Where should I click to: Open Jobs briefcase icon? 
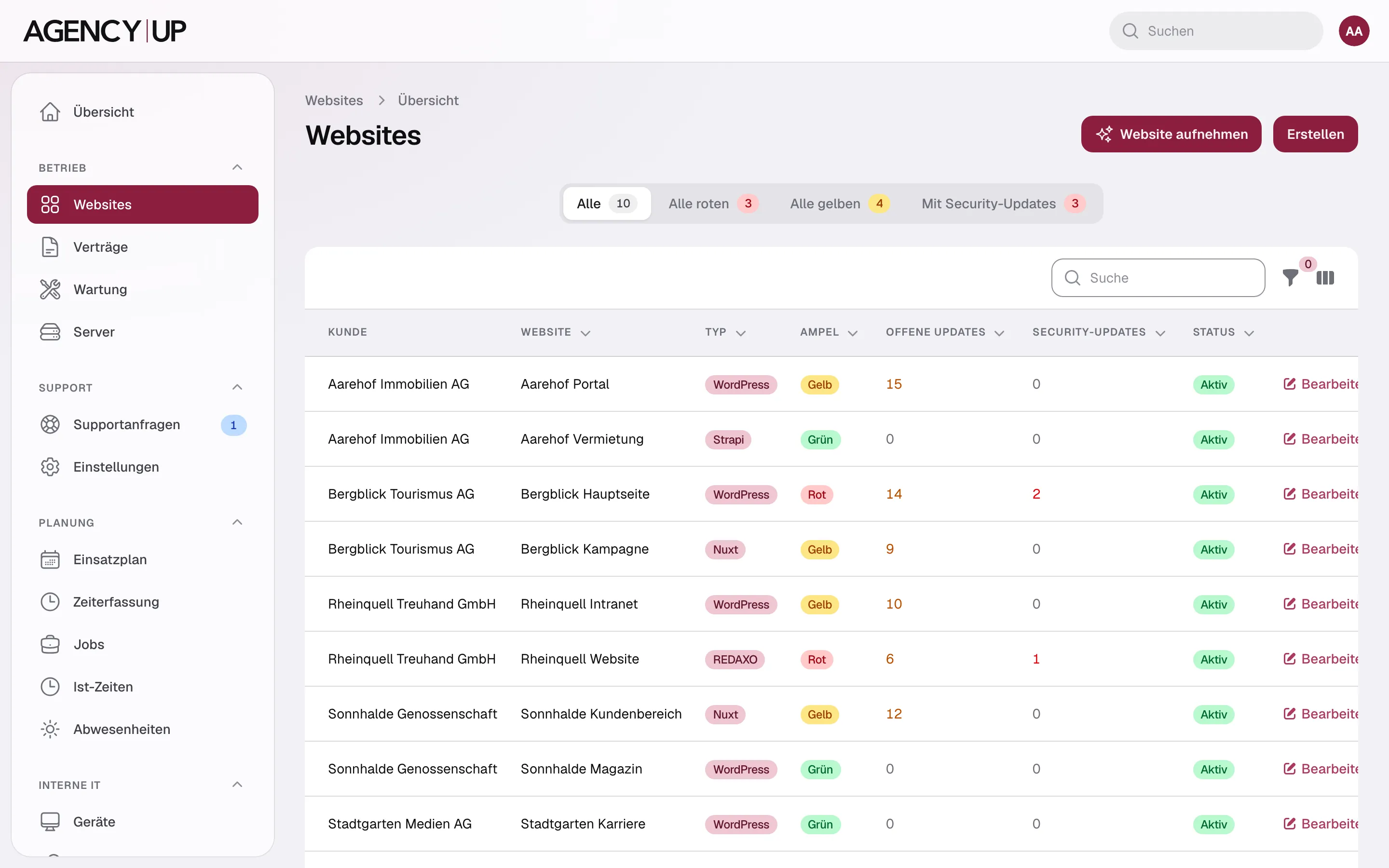[50, 644]
